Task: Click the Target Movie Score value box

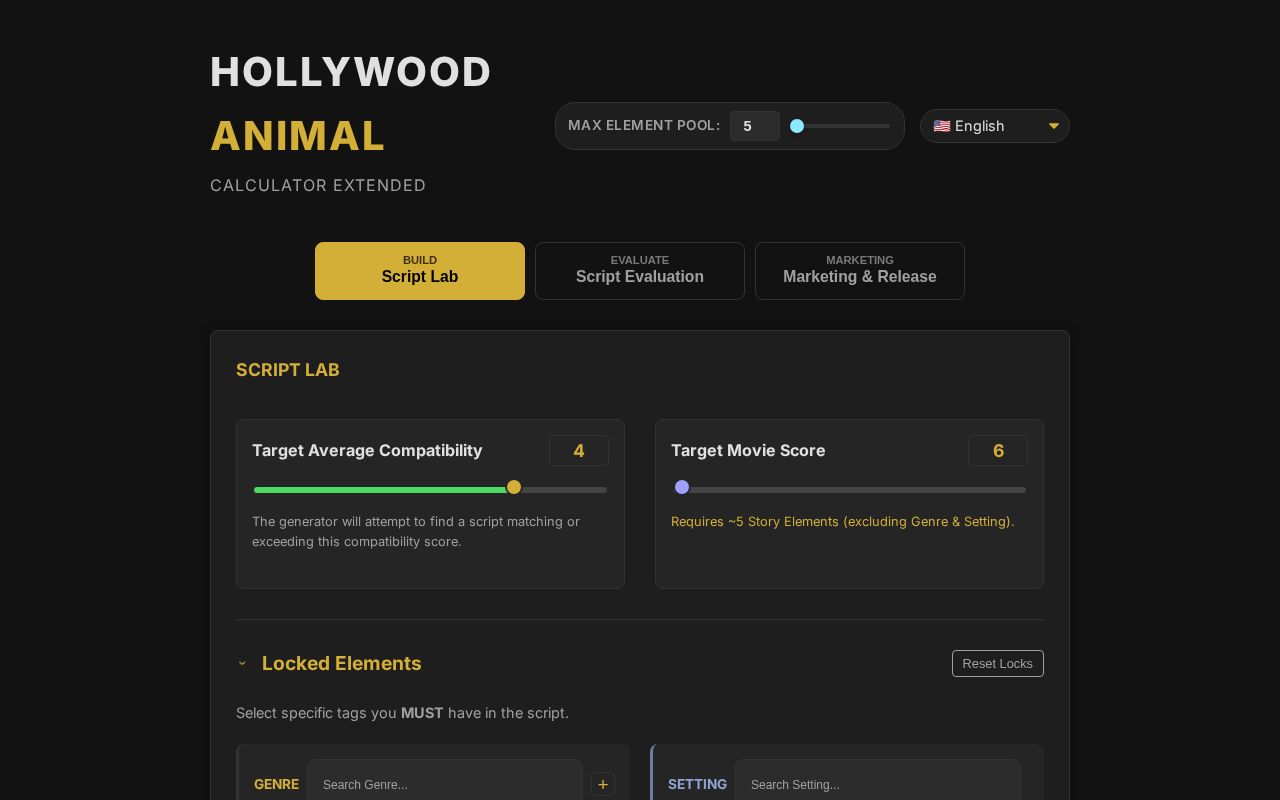Action: click(998, 451)
